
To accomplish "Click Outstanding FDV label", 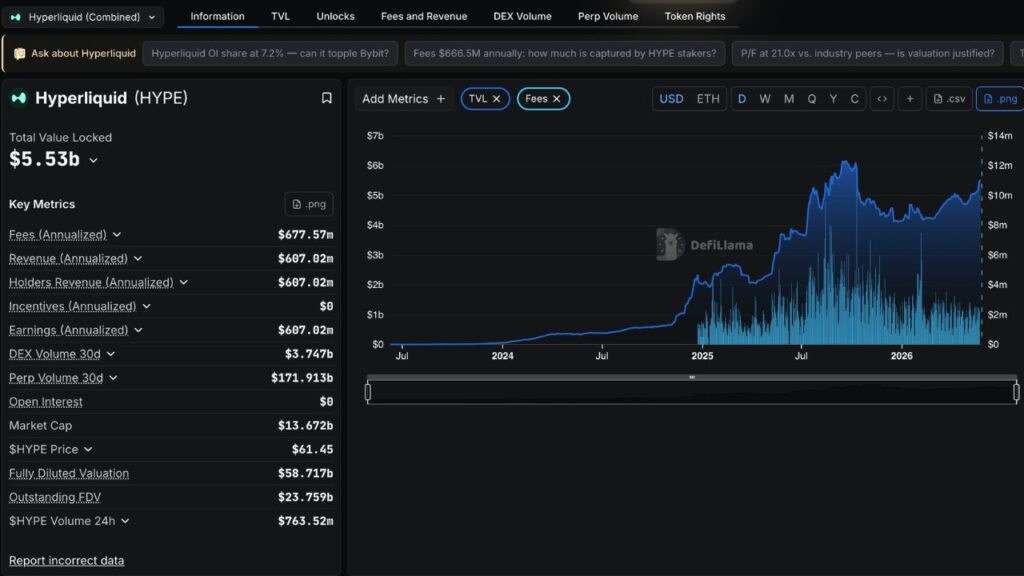I will tap(55, 497).
